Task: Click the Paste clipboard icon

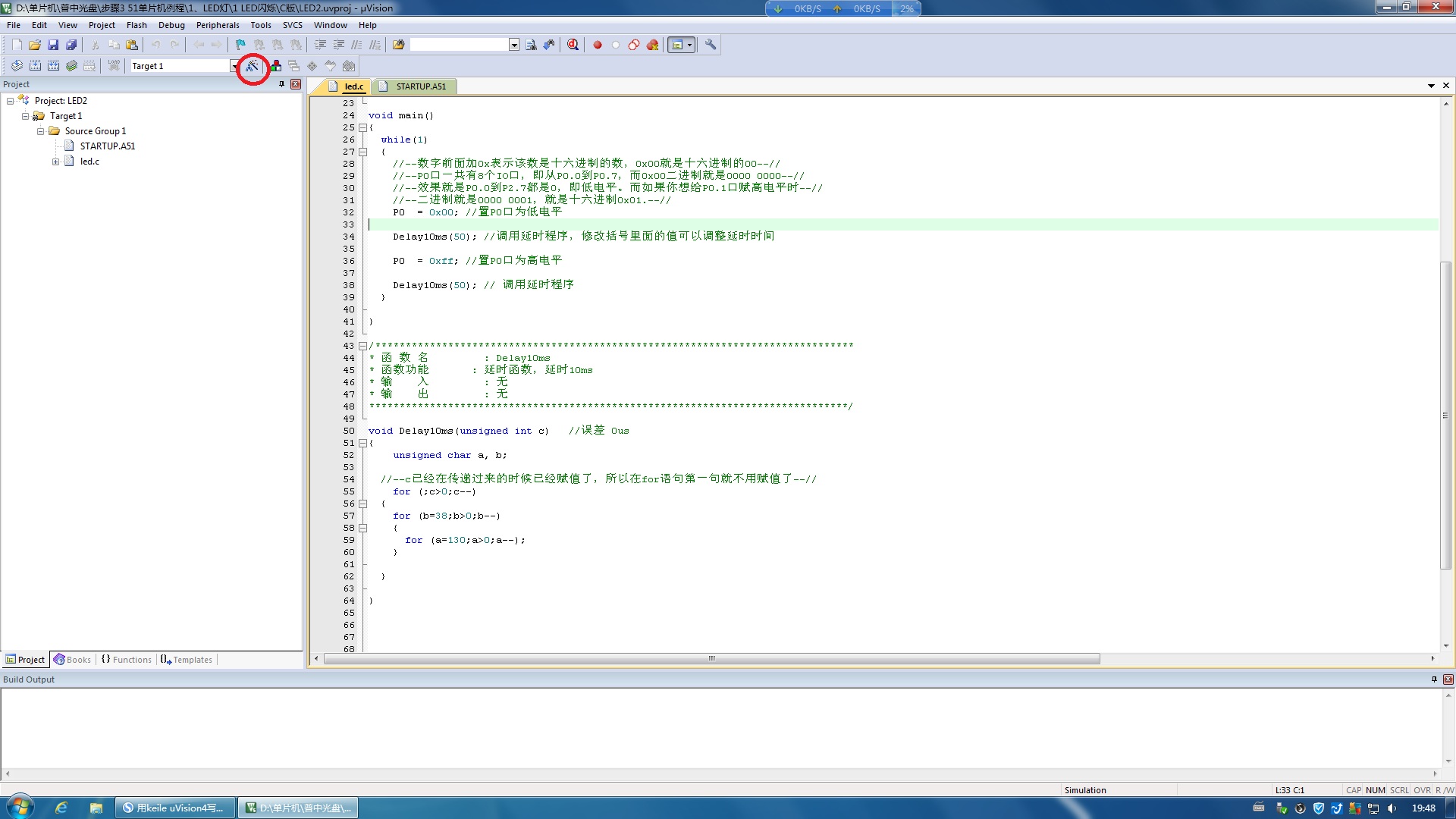Action: [x=132, y=45]
